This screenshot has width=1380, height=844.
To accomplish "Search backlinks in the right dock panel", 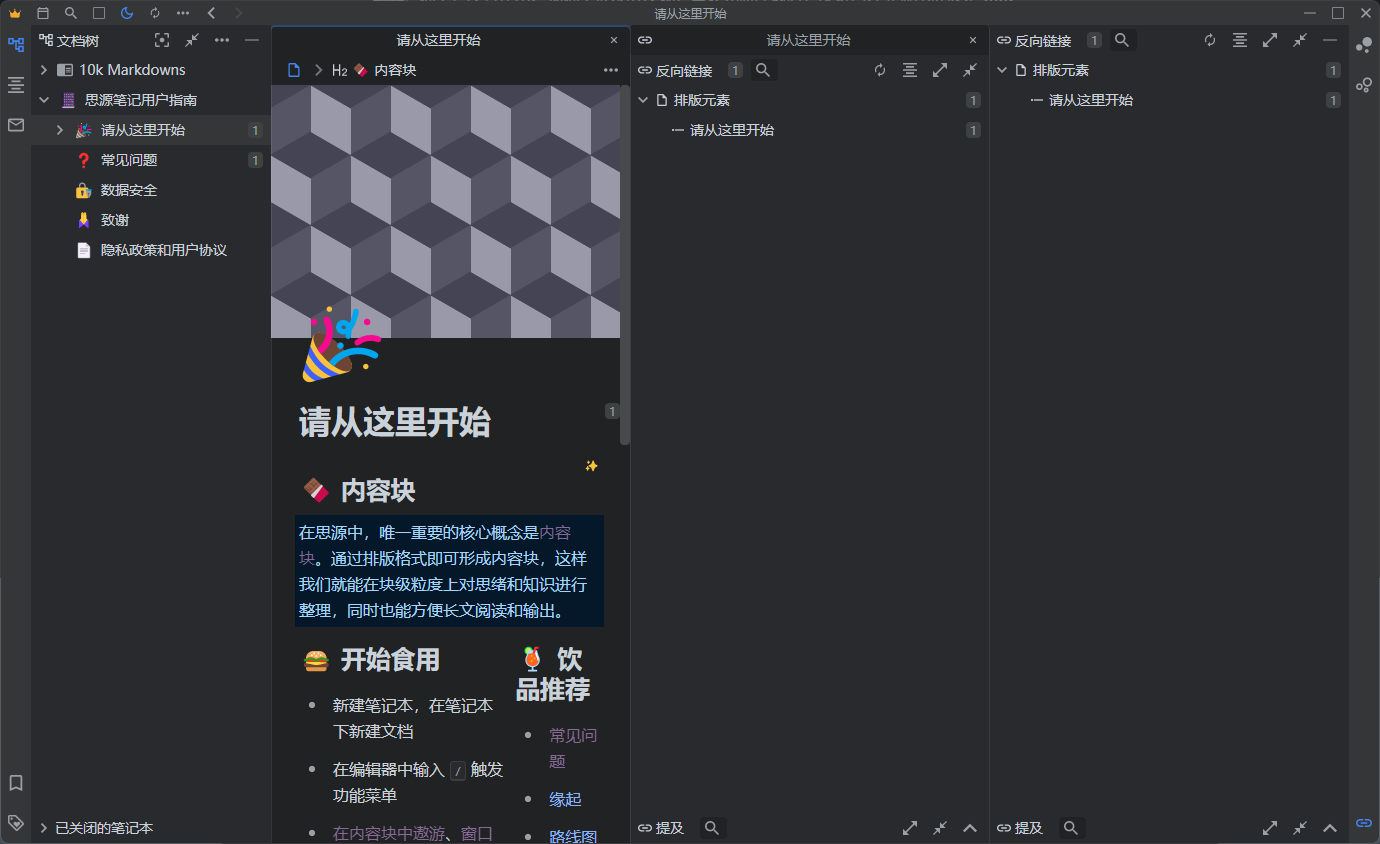I will 1122,40.
